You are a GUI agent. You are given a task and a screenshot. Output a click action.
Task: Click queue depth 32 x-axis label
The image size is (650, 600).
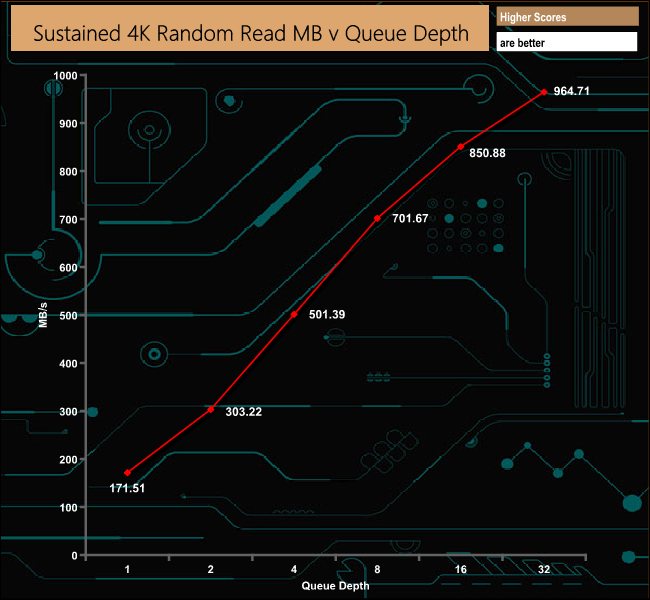(544, 569)
